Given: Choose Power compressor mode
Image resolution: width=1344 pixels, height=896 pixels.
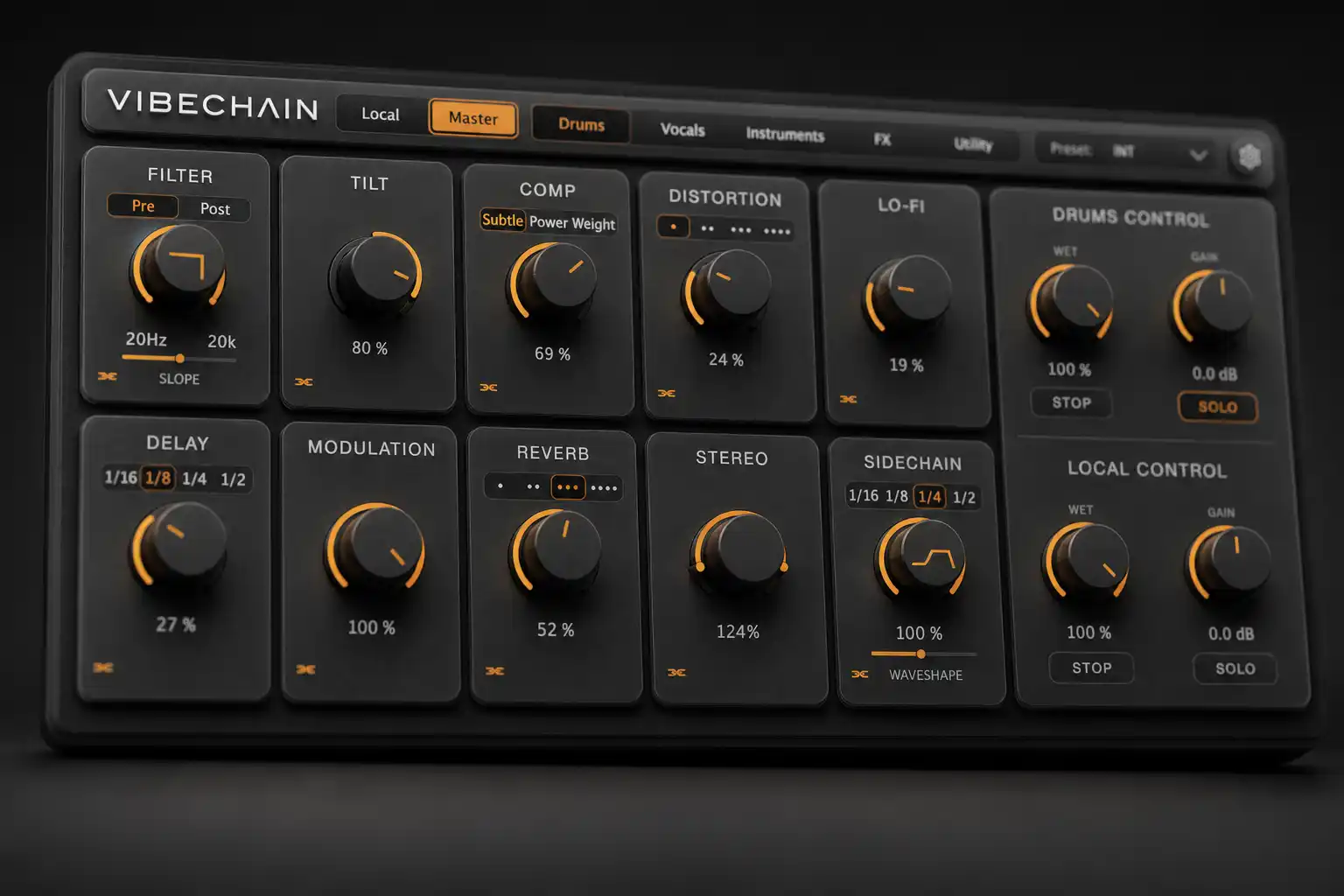Looking at the screenshot, I should pyautogui.click(x=548, y=222).
